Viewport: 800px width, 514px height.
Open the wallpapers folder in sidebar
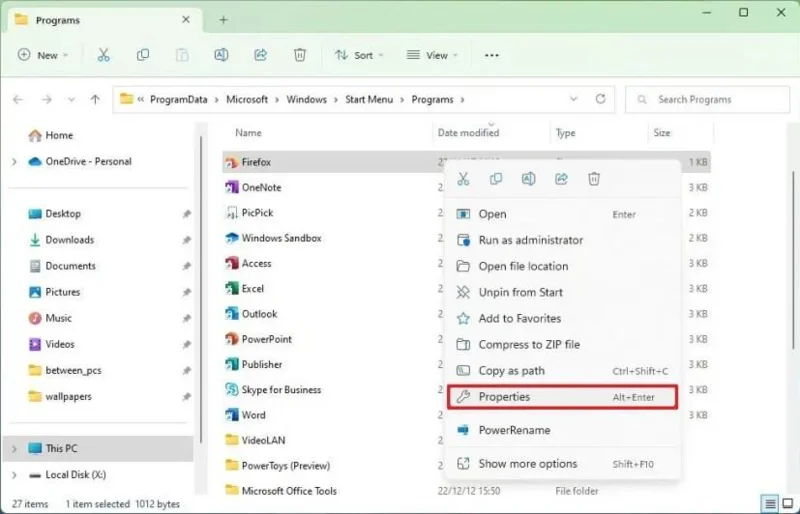click(60, 397)
